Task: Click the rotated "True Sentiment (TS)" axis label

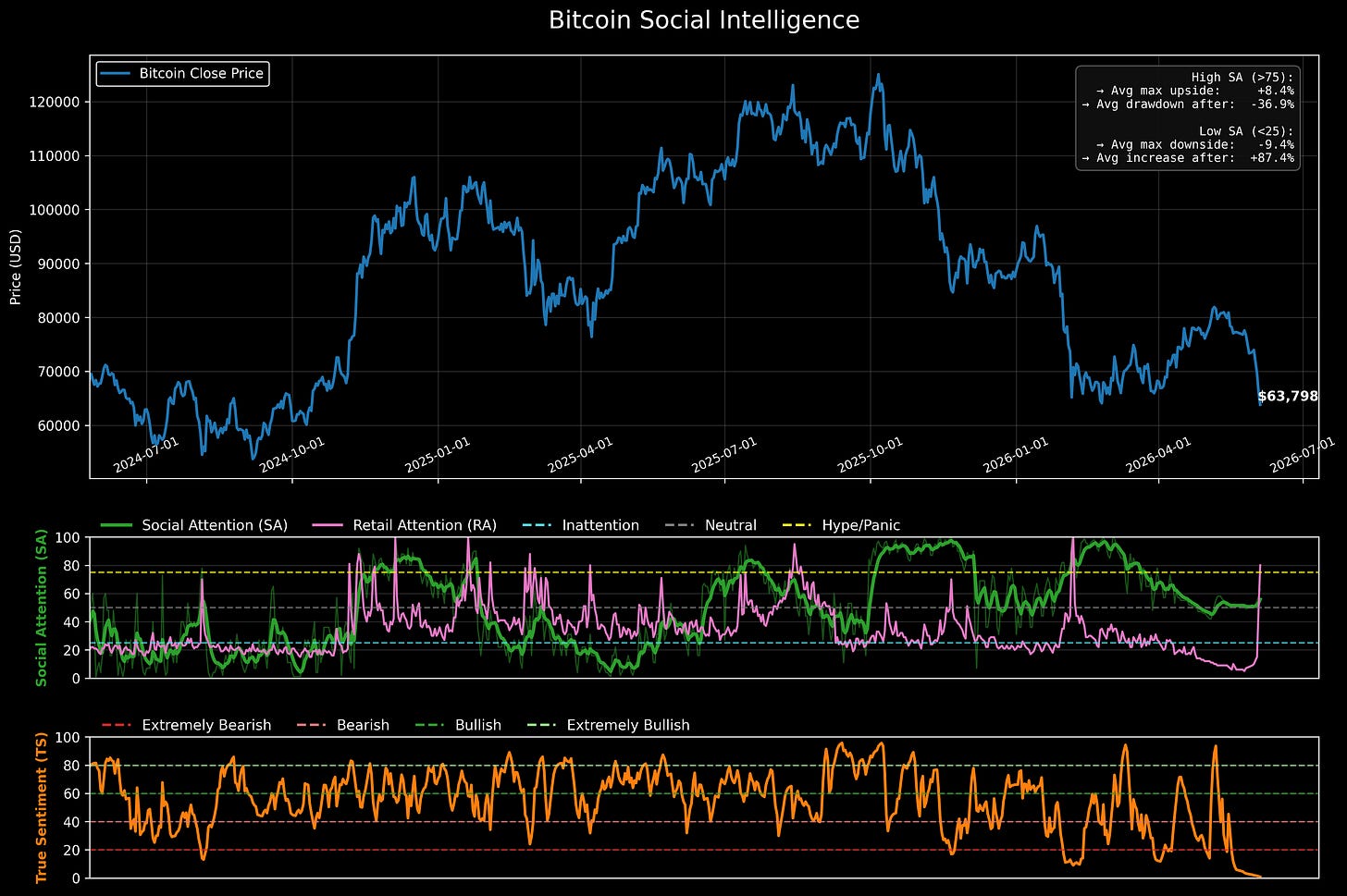Action: click(x=41, y=807)
